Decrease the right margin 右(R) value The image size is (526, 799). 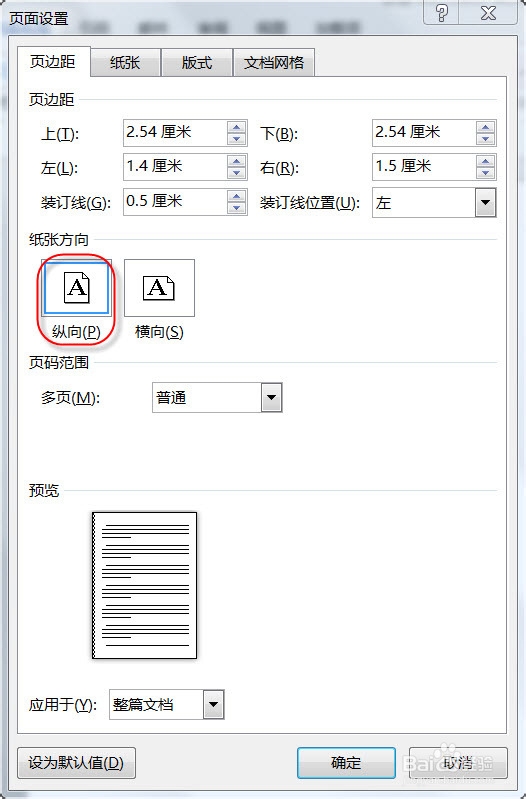click(485, 173)
